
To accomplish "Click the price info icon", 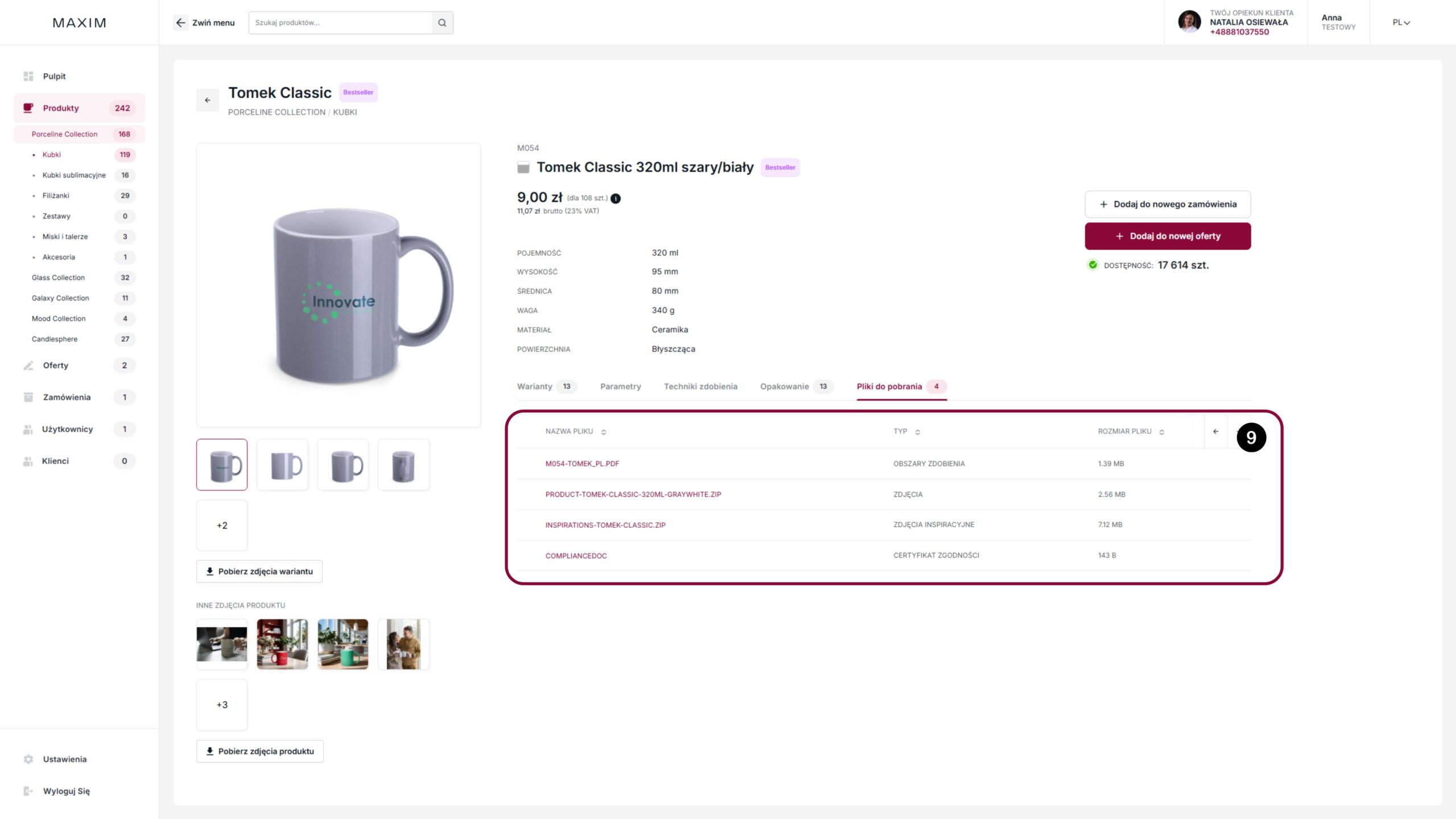I will pyautogui.click(x=615, y=198).
